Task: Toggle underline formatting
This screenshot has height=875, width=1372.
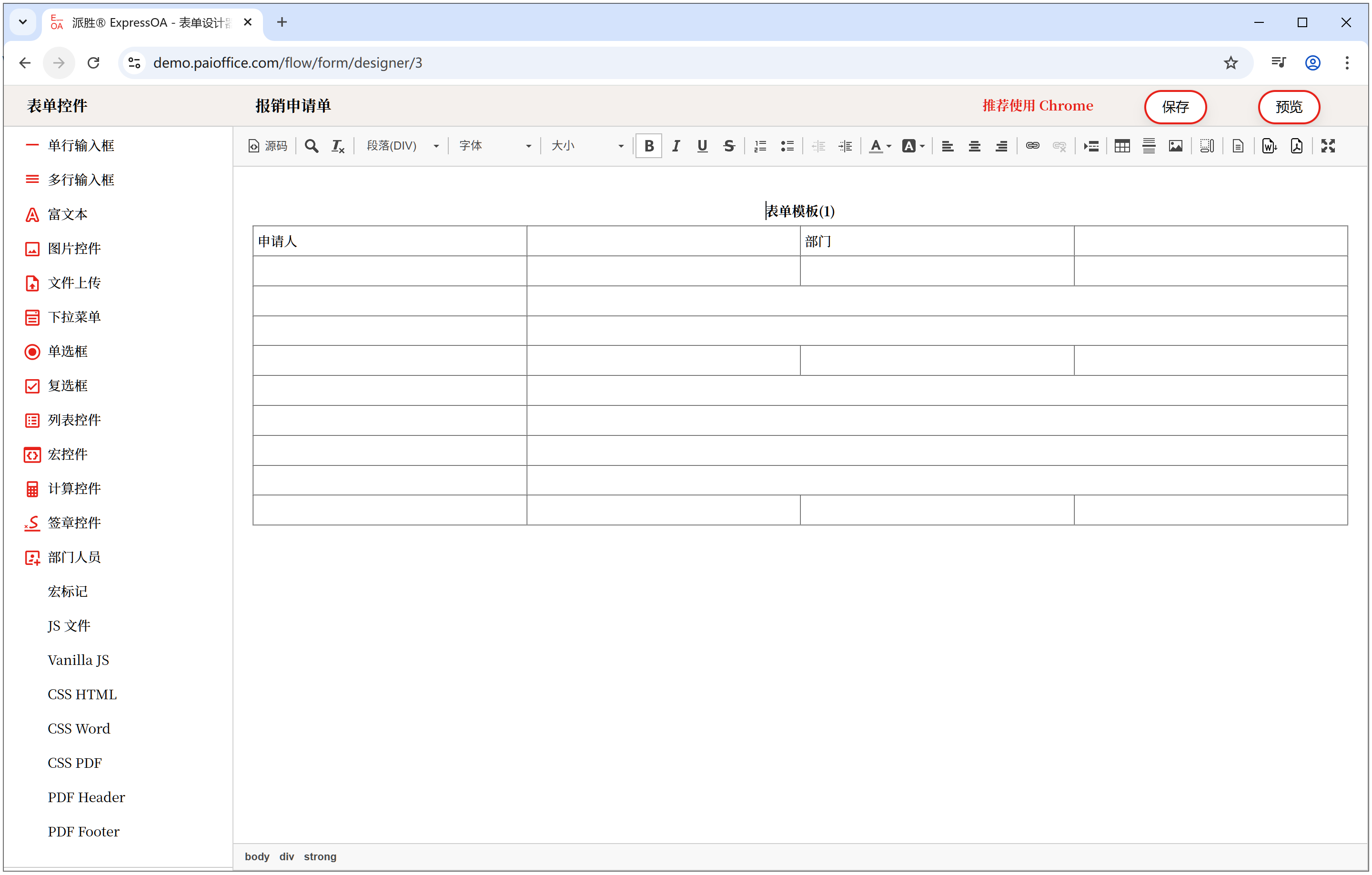Action: click(x=702, y=146)
